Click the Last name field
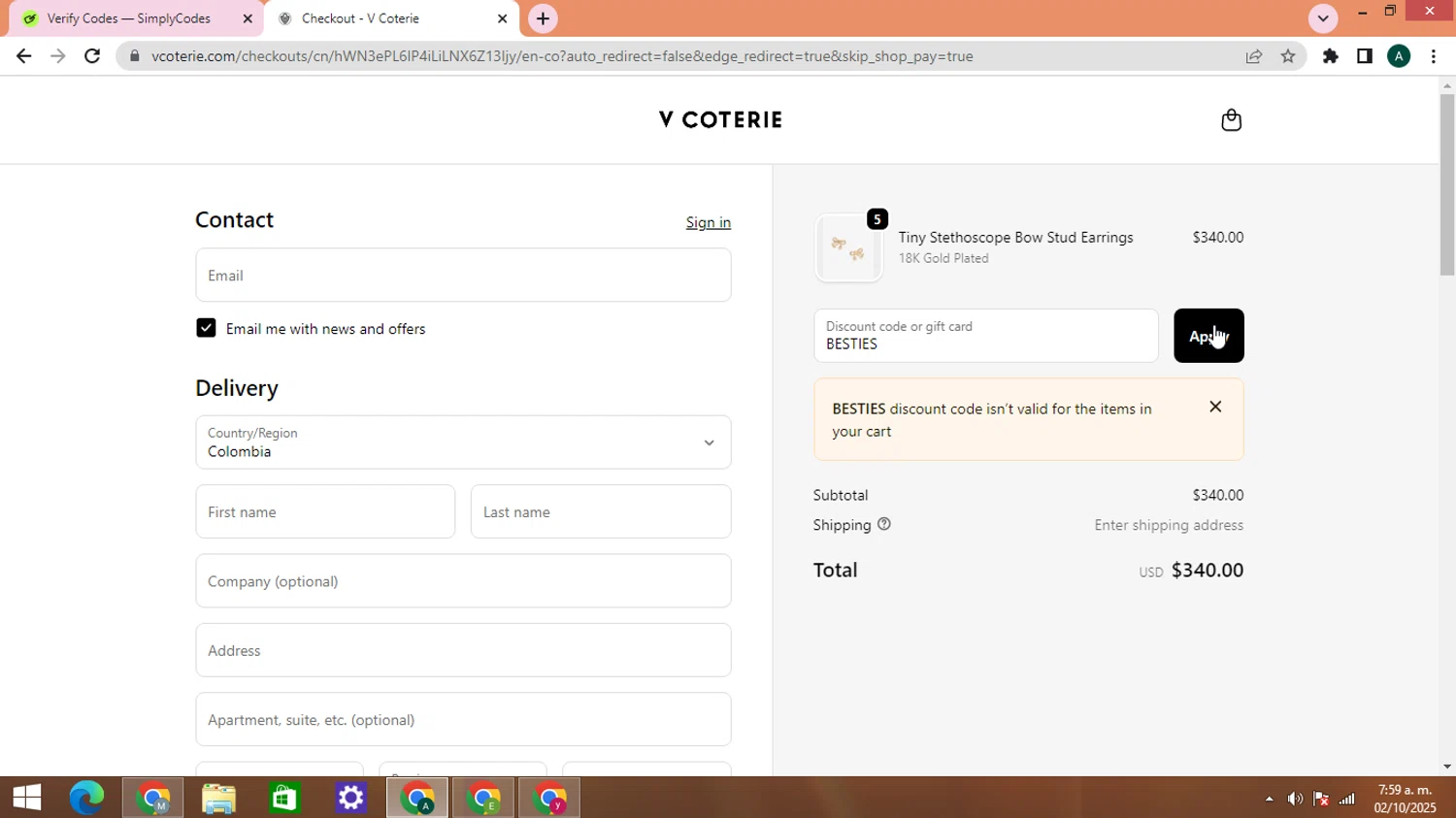This screenshot has height=818, width=1456. [x=601, y=511]
